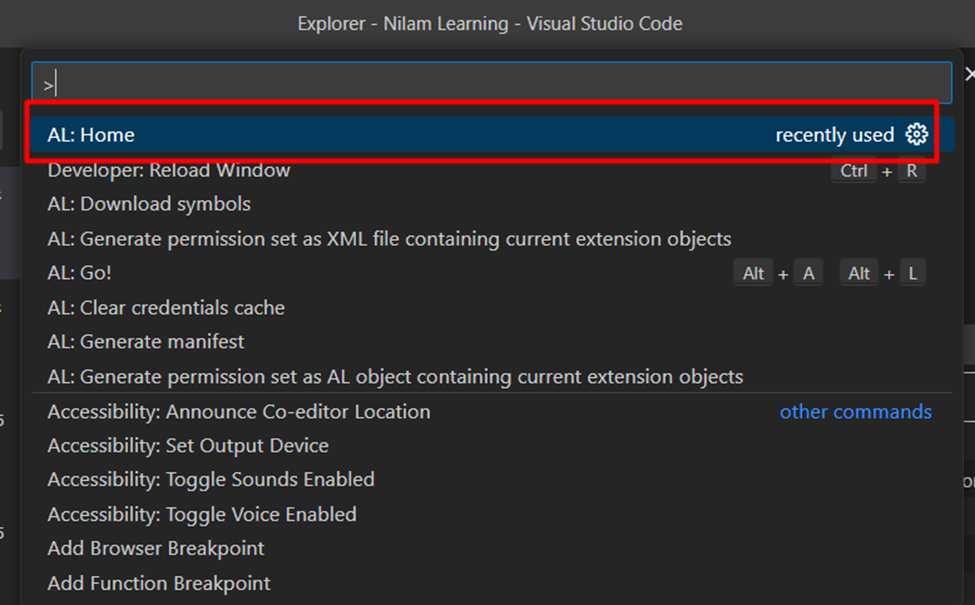The width and height of the screenshot is (975, 605).
Task: Select AL: Generate permission set as XML file
Action: point(492,239)
